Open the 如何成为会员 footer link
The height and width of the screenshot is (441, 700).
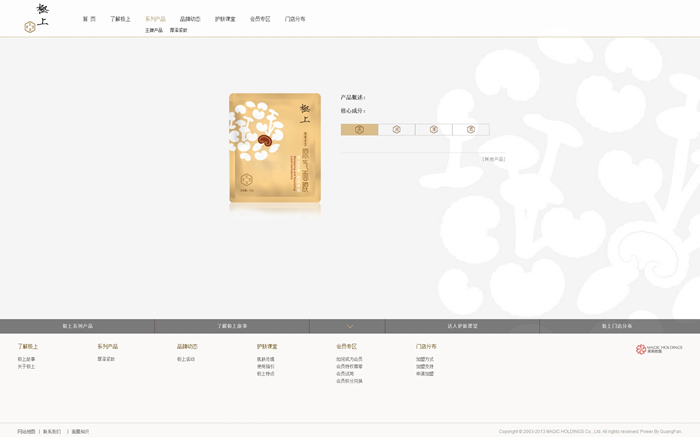[x=350, y=359]
